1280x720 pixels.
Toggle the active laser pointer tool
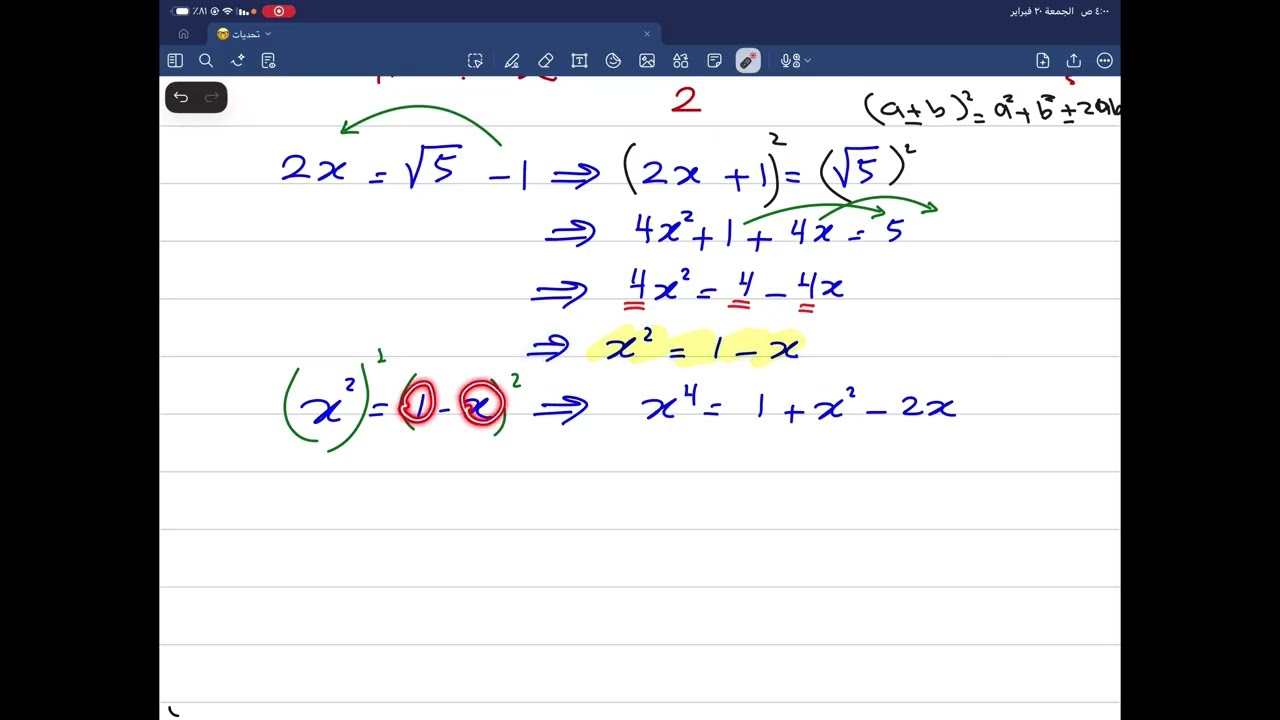coord(748,61)
